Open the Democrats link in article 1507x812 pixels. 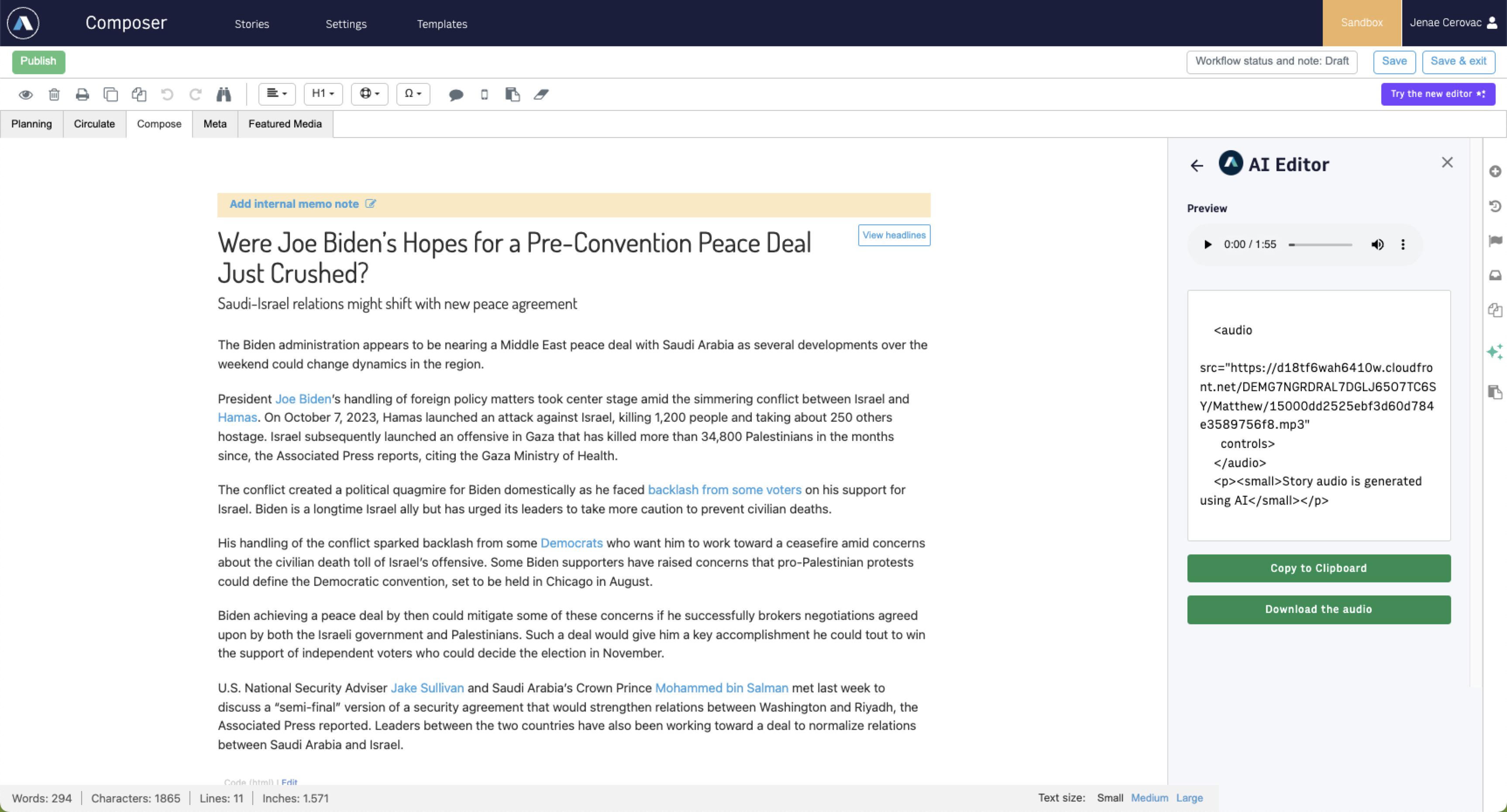571,544
